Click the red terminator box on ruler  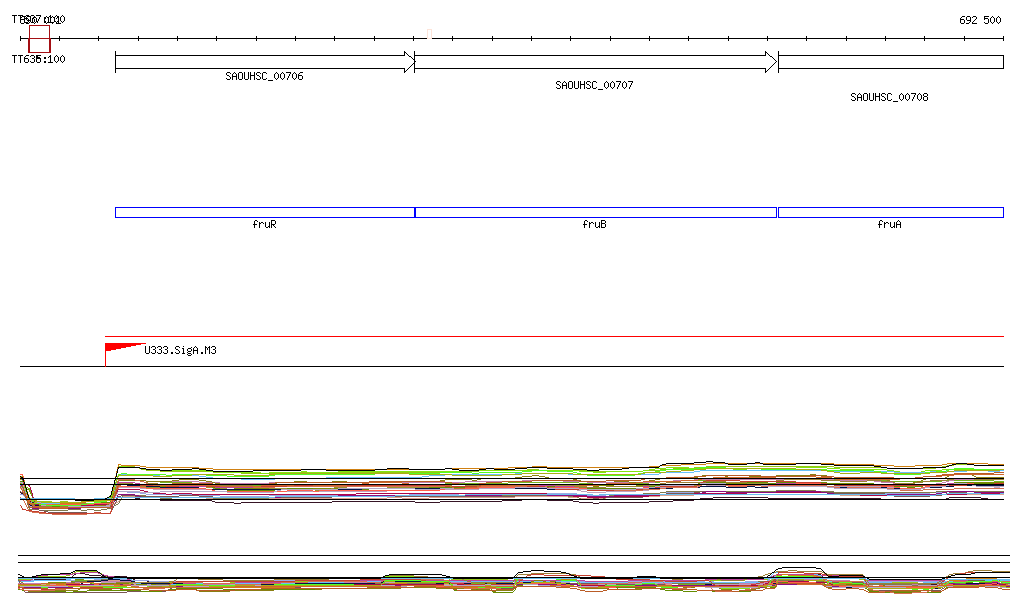click(39, 39)
